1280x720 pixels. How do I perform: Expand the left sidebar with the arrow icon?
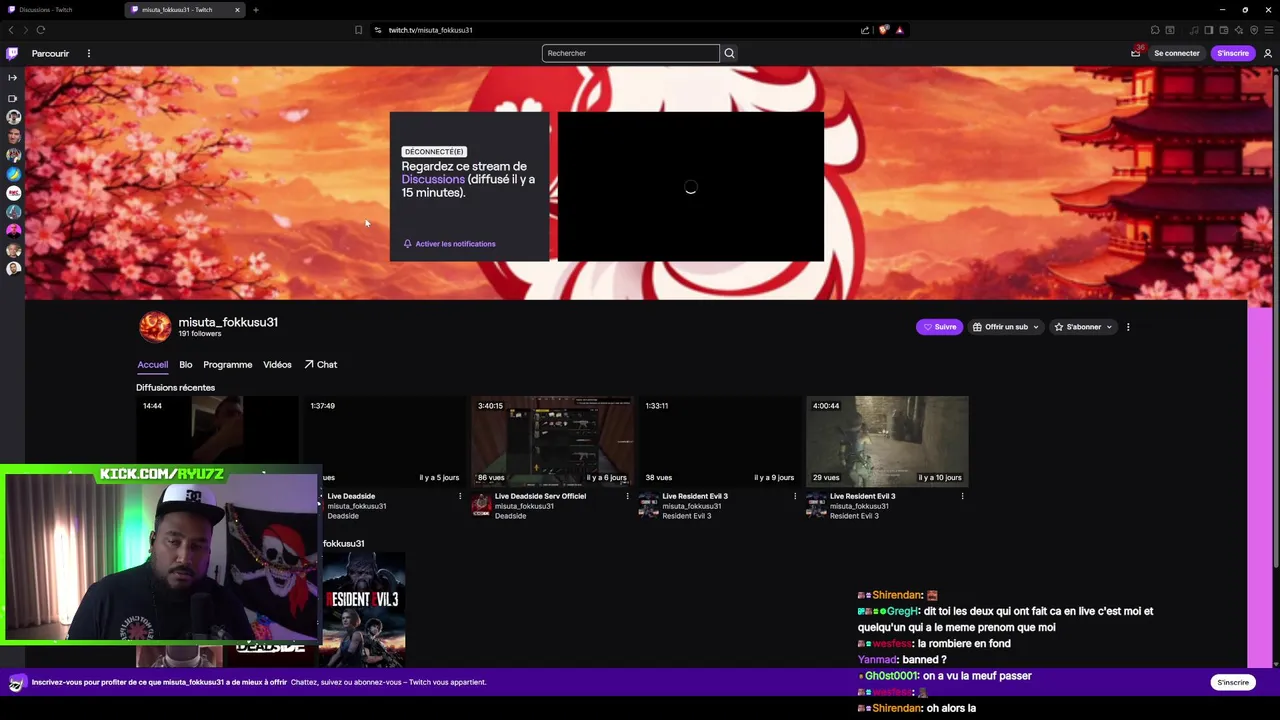click(13, 77)
